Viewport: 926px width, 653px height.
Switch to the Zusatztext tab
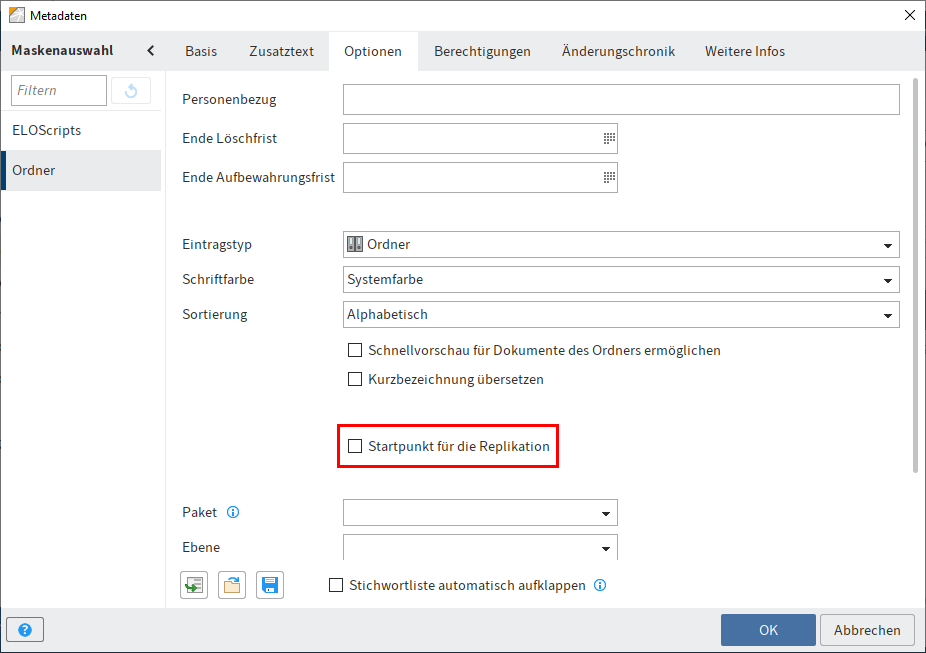[x=282, y=51]
